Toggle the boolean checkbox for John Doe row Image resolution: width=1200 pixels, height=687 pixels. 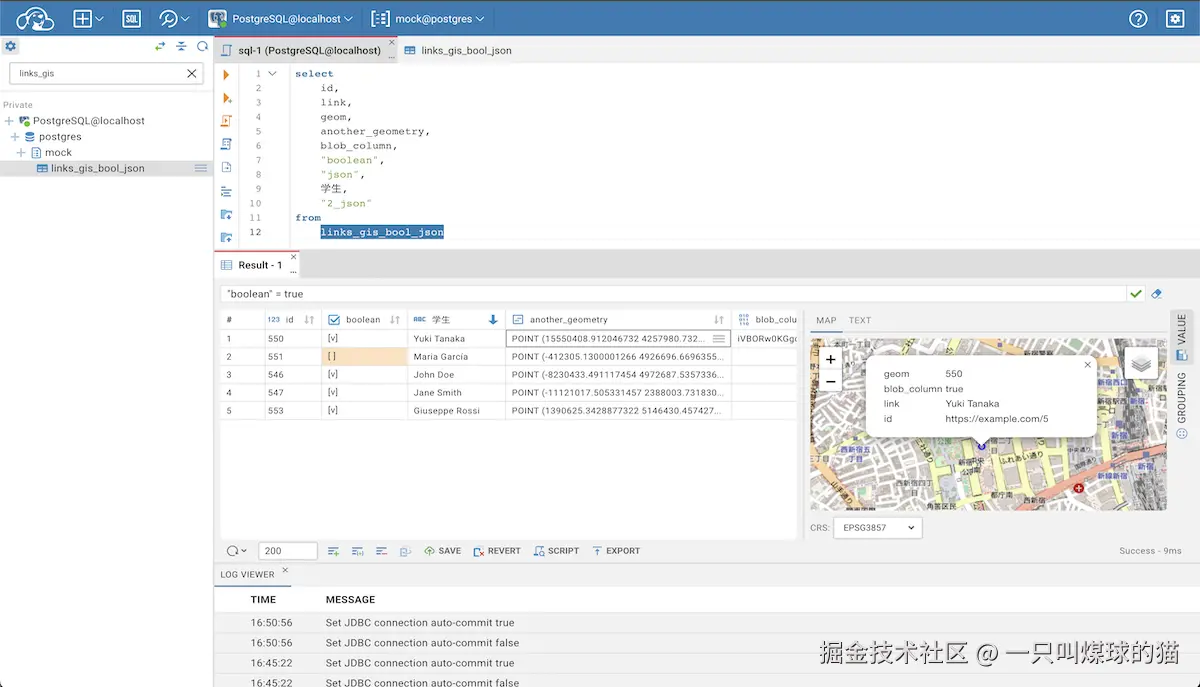pos(333,375)
